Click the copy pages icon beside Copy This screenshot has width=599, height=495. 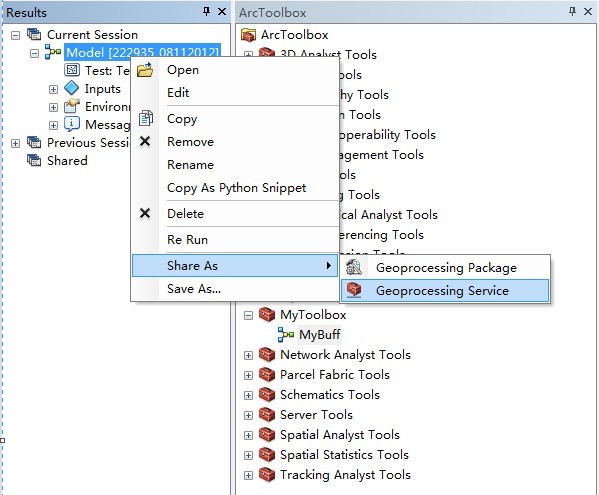click(x=145, y=118)
